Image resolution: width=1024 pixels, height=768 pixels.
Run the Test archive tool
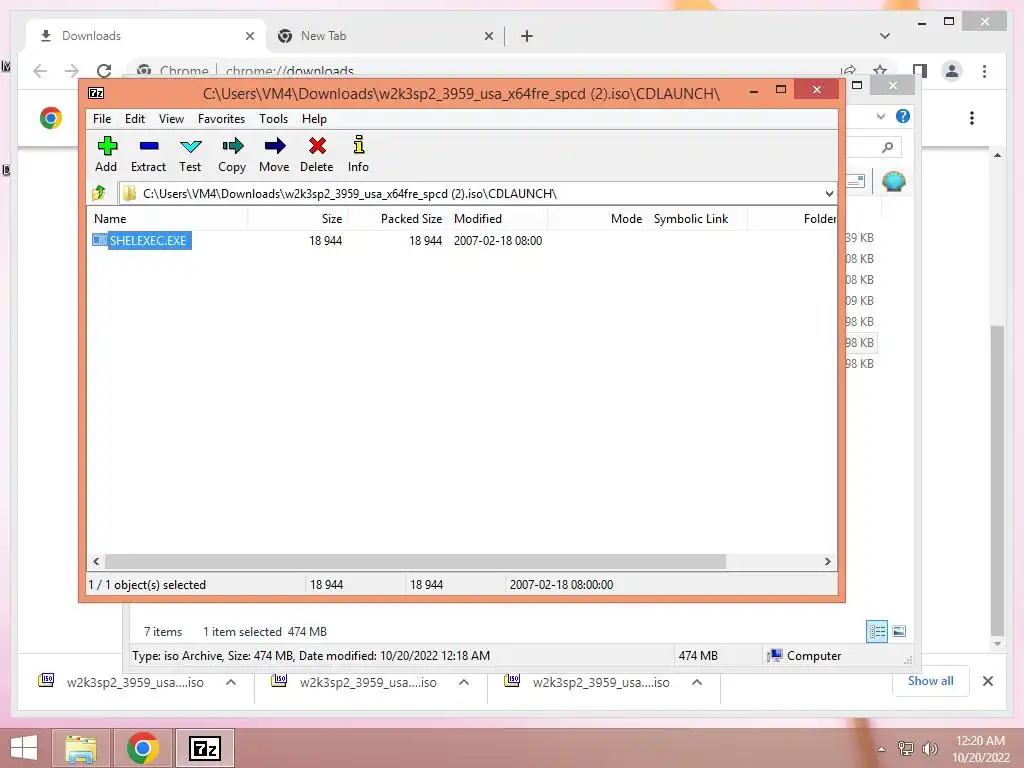(190, 154)
